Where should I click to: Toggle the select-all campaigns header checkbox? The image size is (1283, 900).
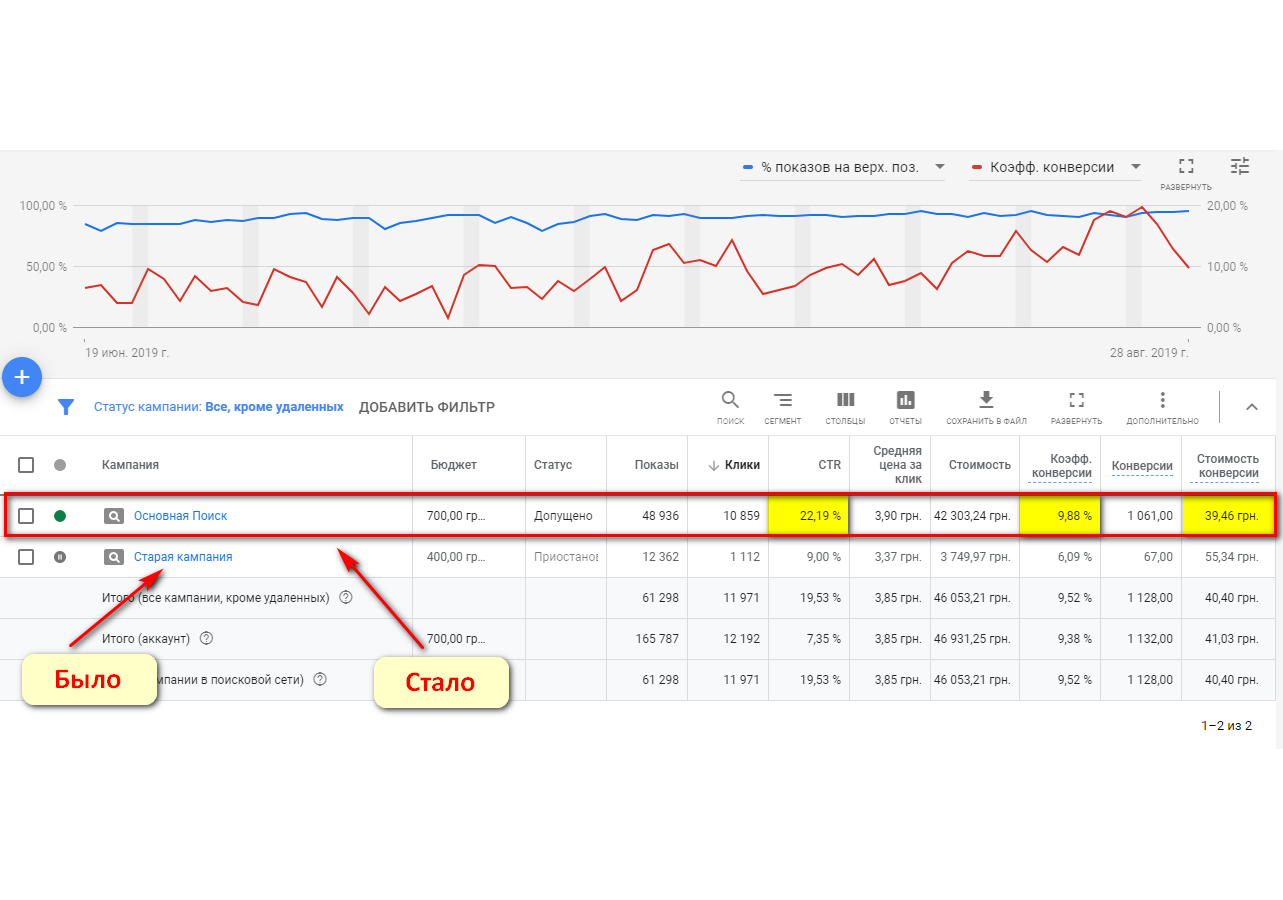(x=26, y=465)
